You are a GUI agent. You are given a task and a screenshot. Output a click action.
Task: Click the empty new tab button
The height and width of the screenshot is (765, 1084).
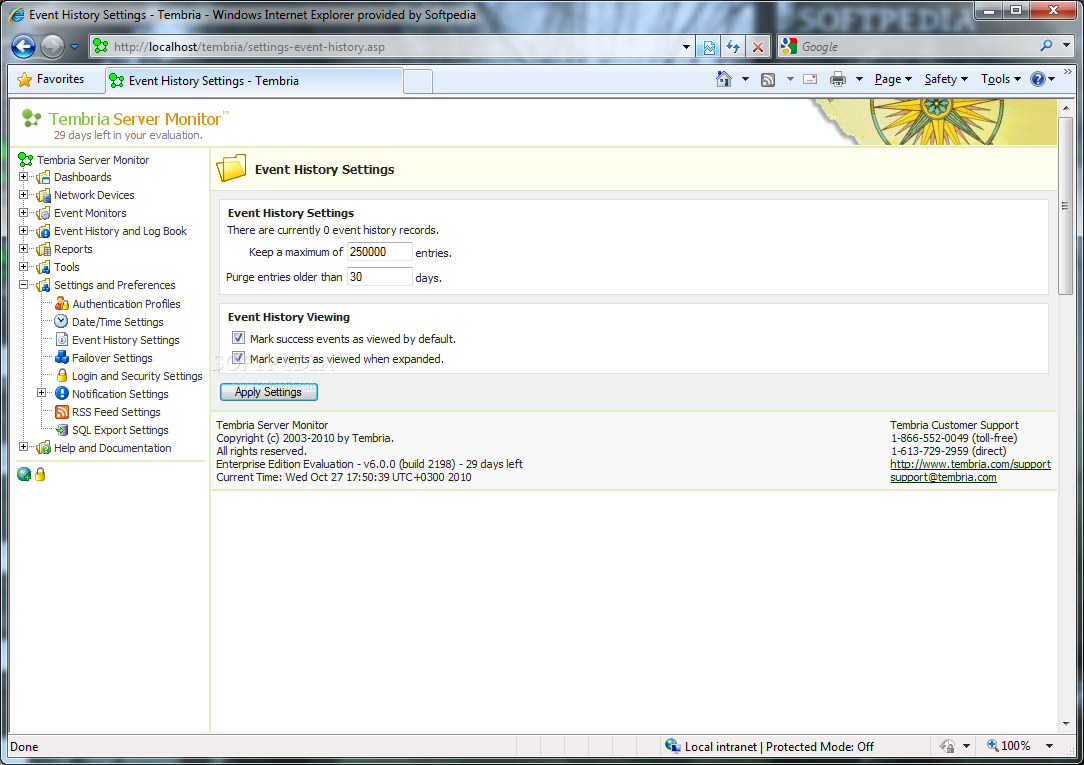click(x=418, y=82)
